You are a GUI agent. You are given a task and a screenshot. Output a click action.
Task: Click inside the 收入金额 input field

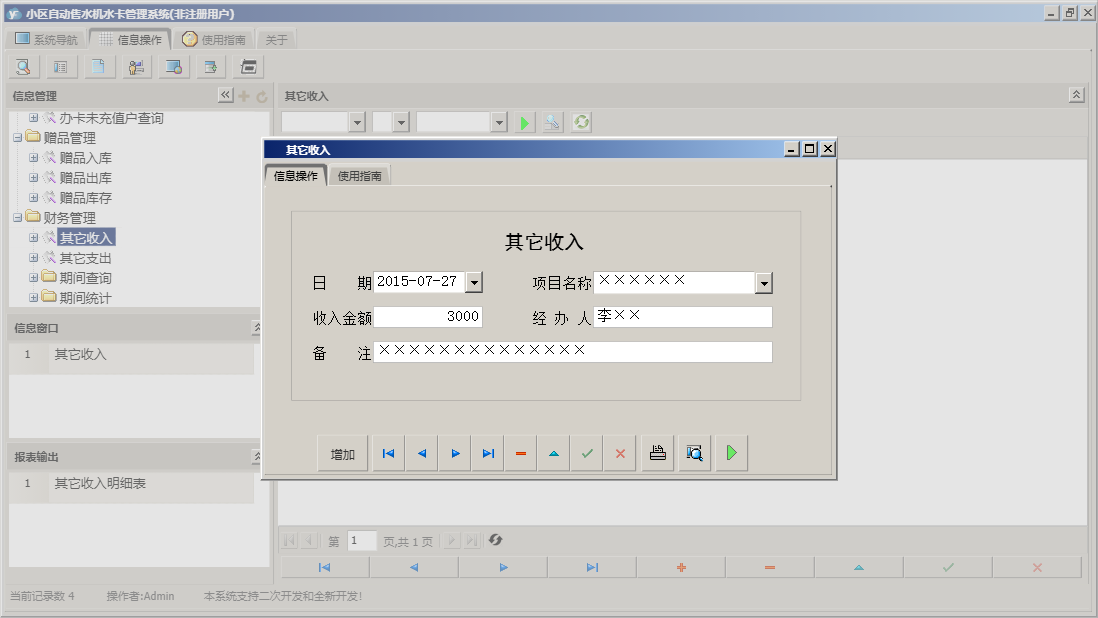430,316
